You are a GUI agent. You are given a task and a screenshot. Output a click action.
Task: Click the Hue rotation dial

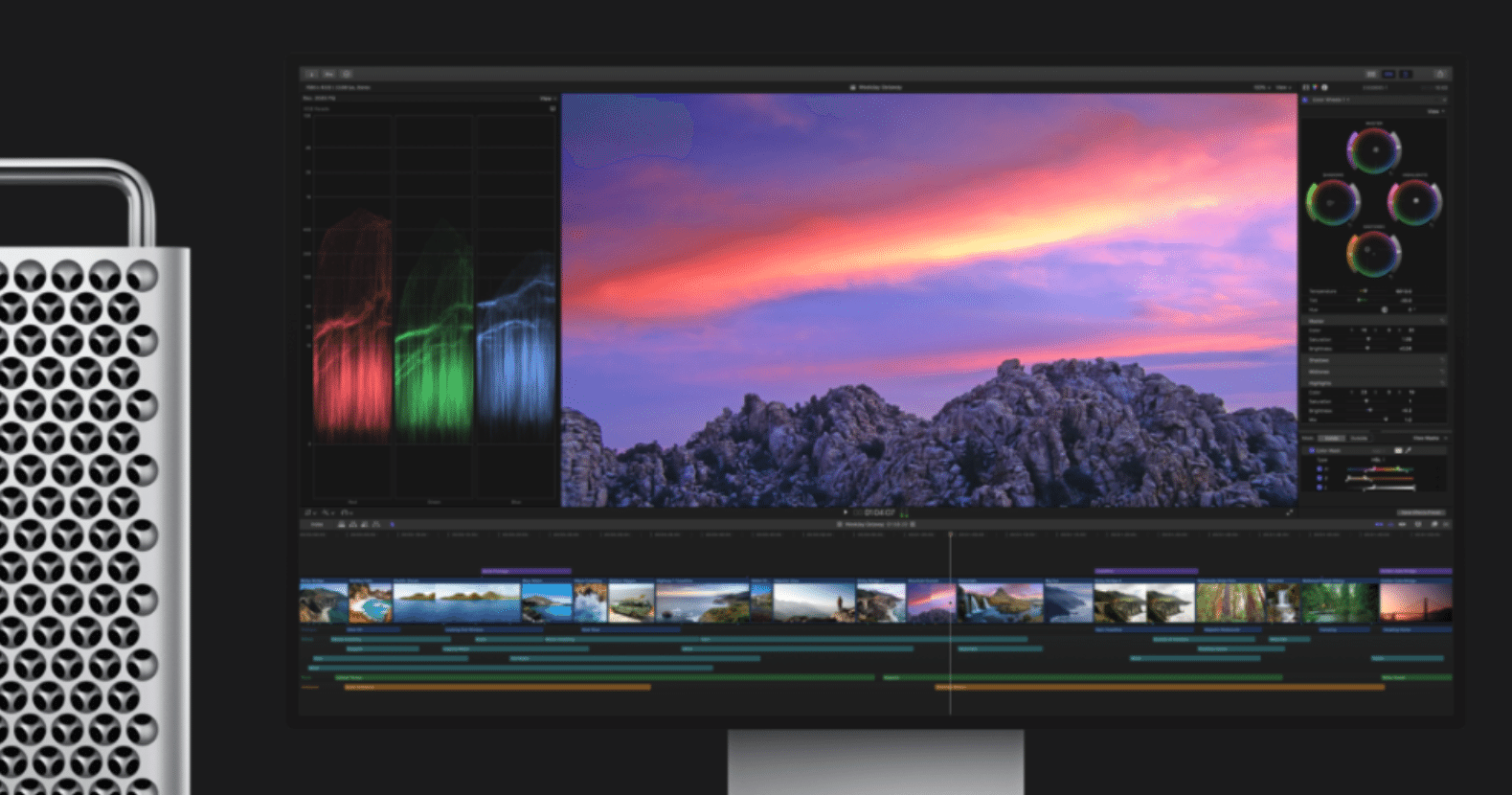pos(1385,309)
